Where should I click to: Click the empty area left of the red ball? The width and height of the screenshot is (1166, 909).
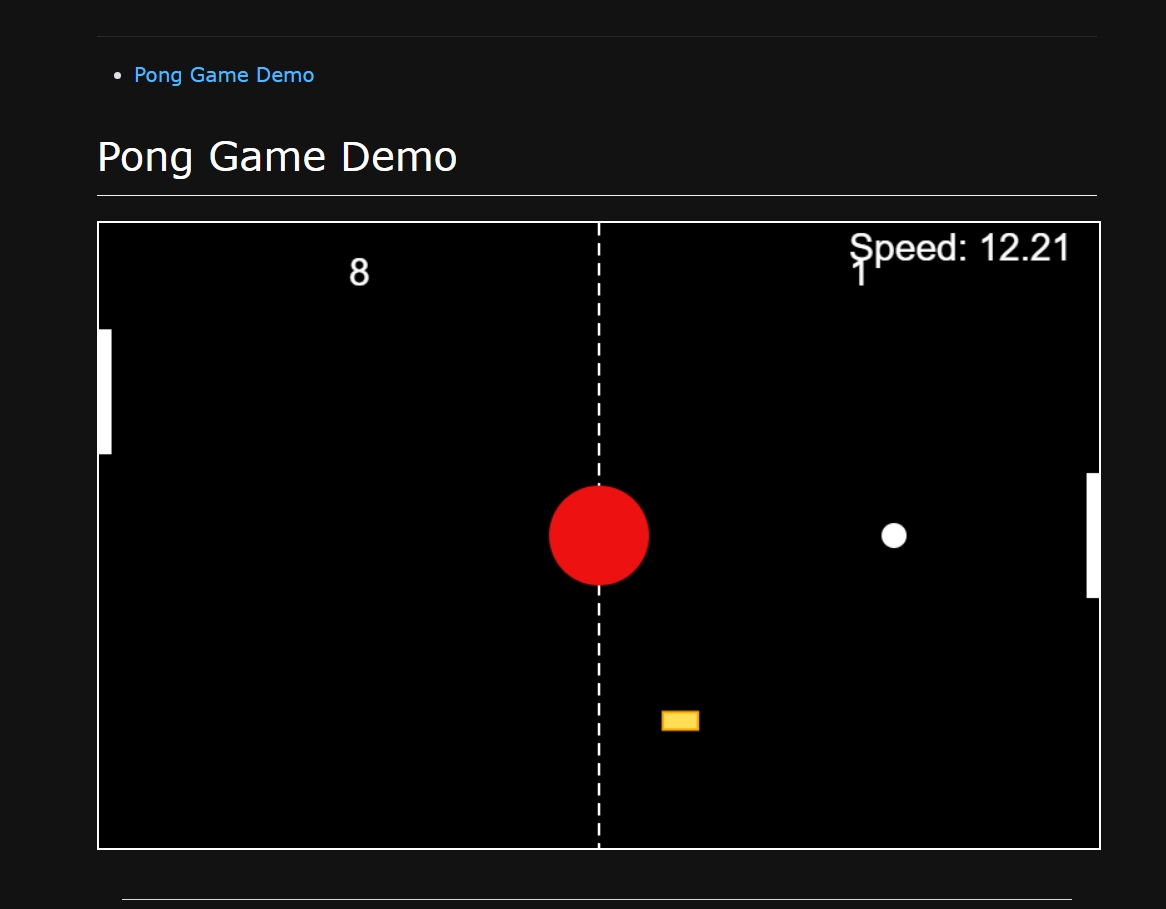(x=350, y=535)
